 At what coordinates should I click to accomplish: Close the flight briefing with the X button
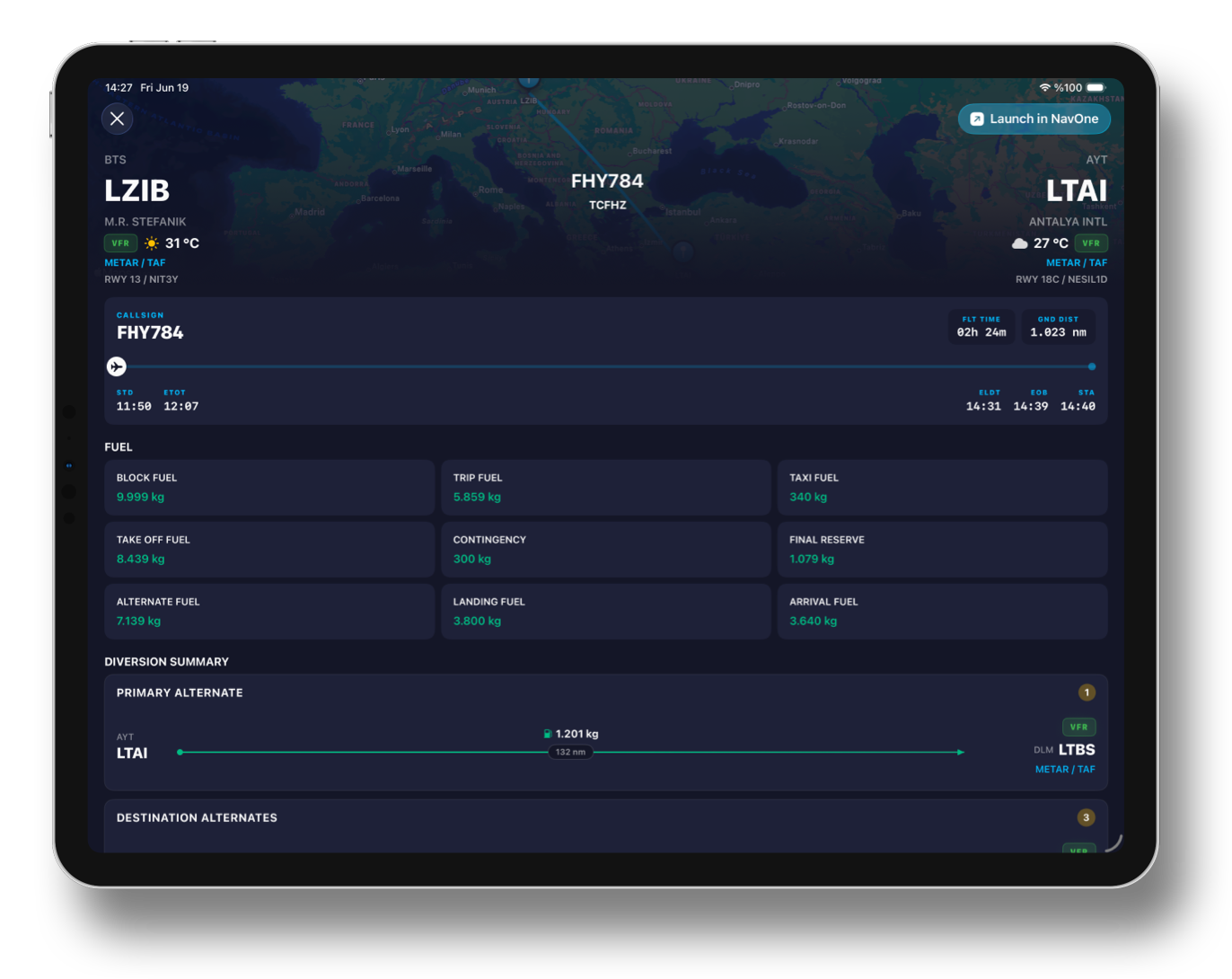click(117, 119)
